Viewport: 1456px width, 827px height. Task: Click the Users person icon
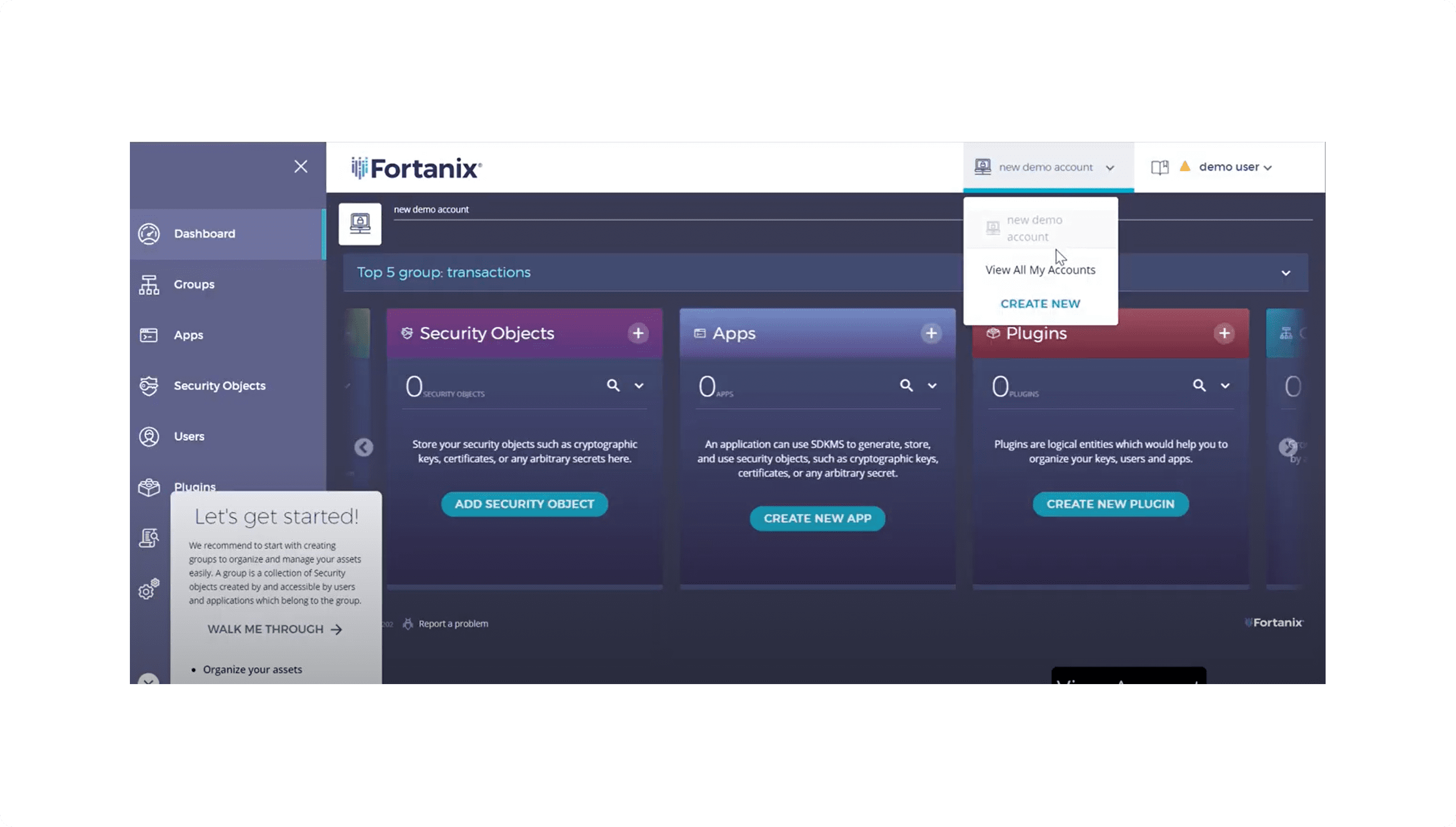[x=149, y=436]
